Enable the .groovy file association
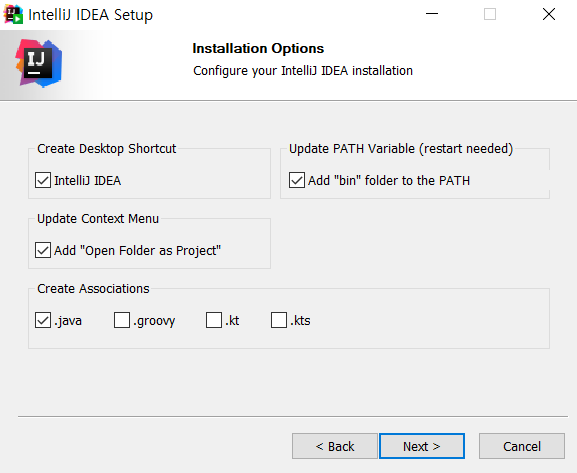Image resolution: width=577 pixels, height=473 pixels. click(122, 320)
